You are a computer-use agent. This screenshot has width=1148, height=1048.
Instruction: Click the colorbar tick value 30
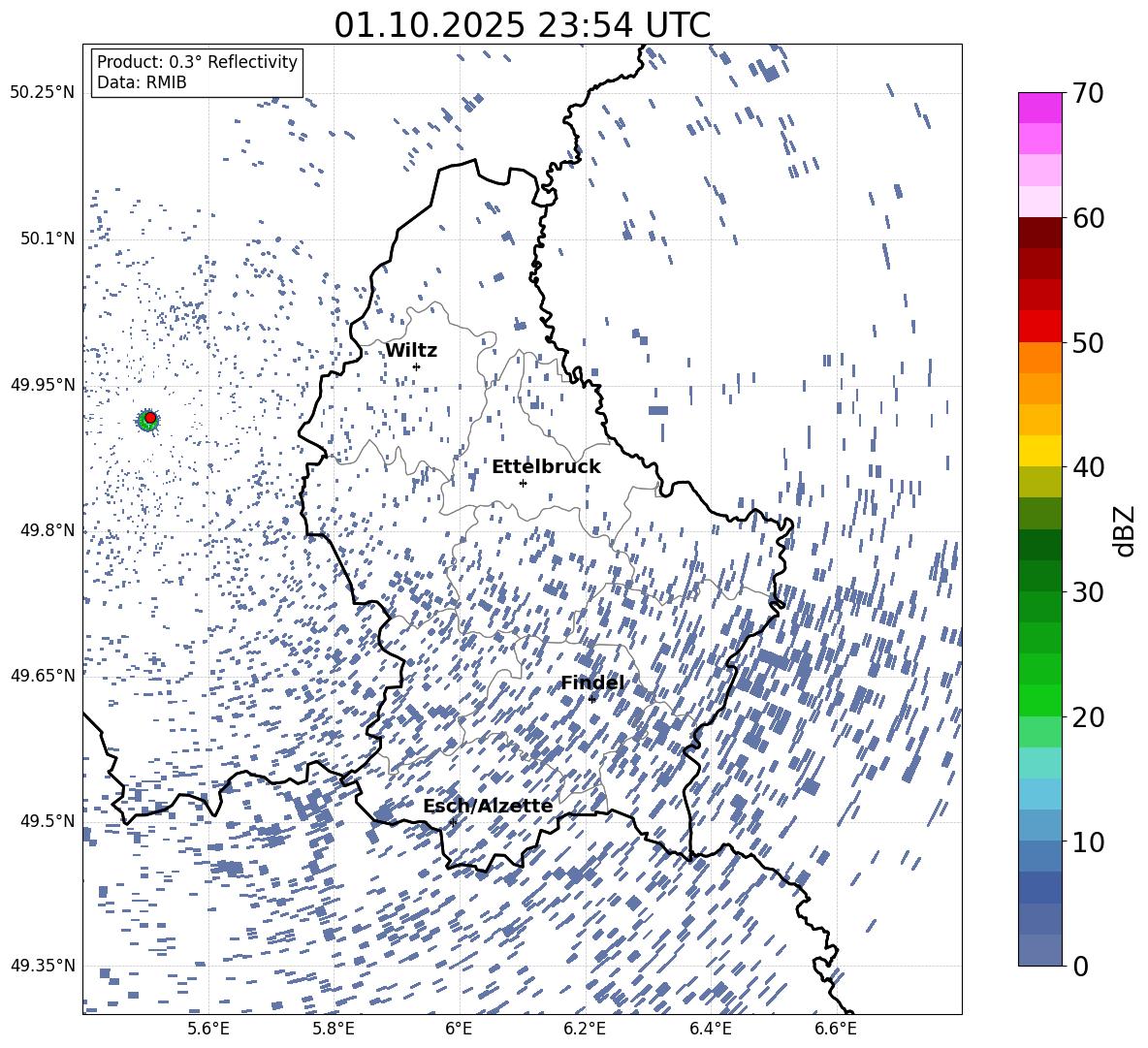coord(1088,591)
